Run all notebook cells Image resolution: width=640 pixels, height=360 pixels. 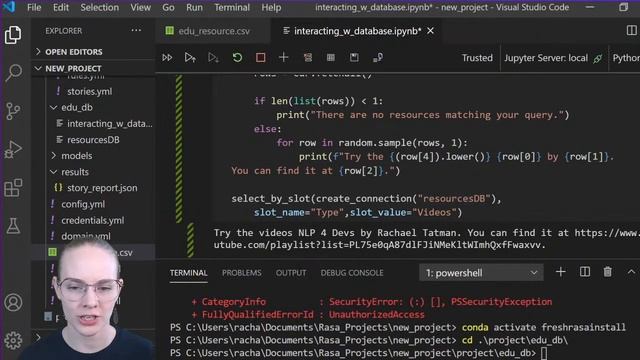[167, 58]
